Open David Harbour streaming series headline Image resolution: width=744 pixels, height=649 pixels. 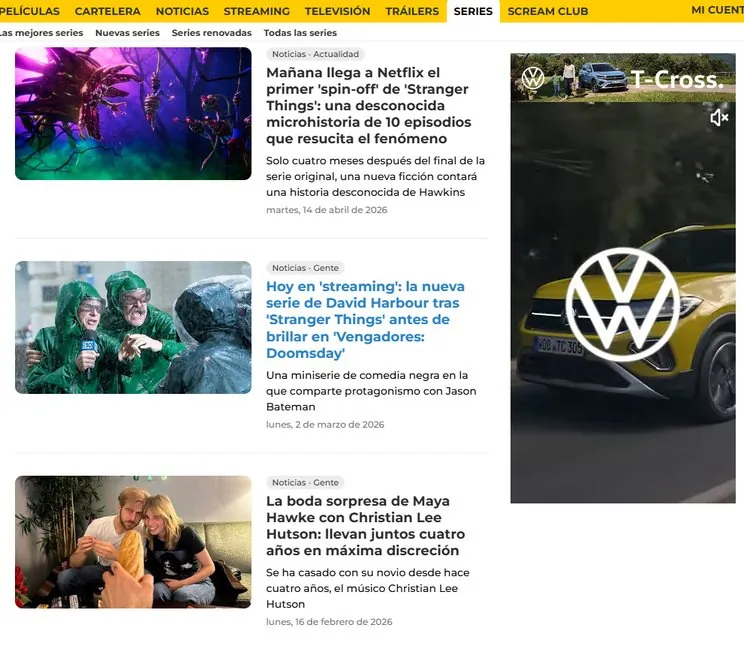point(365,320)
